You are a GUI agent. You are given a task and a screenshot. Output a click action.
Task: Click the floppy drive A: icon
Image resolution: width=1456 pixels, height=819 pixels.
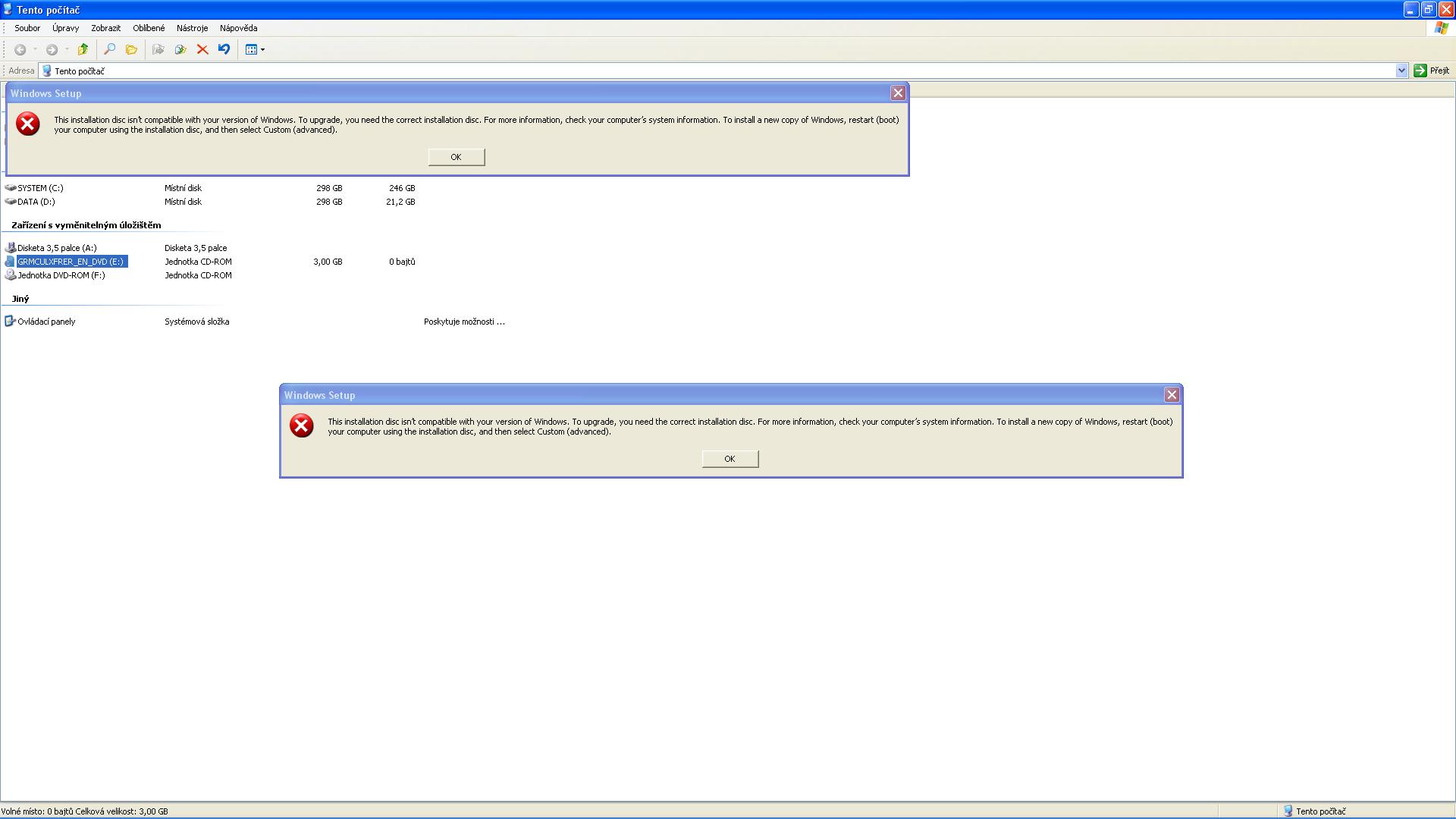11,248
